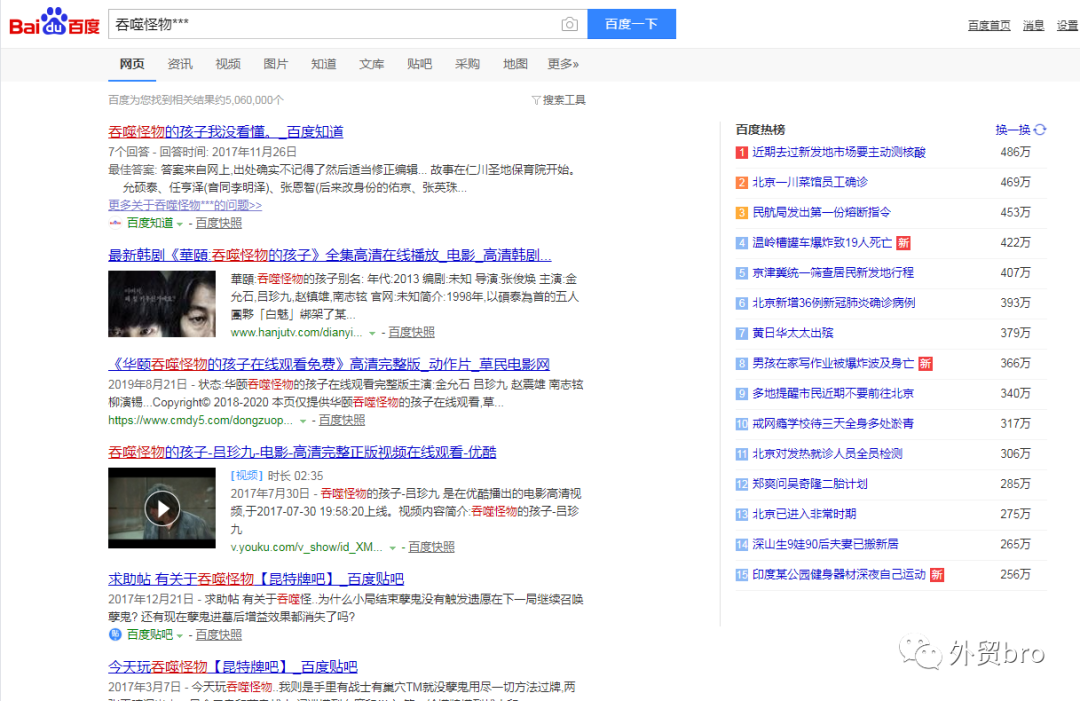Switch to the 图片 tab
The image size is (1080, 701).
(x=276, y=63)
